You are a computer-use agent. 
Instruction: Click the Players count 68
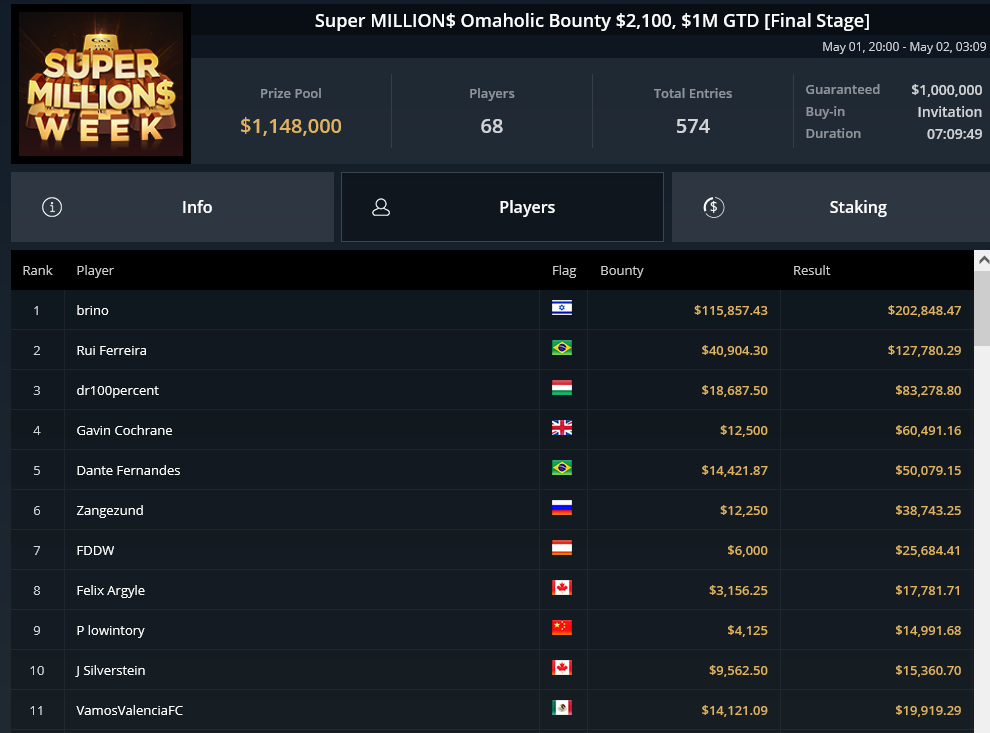(x=492, y=126)
